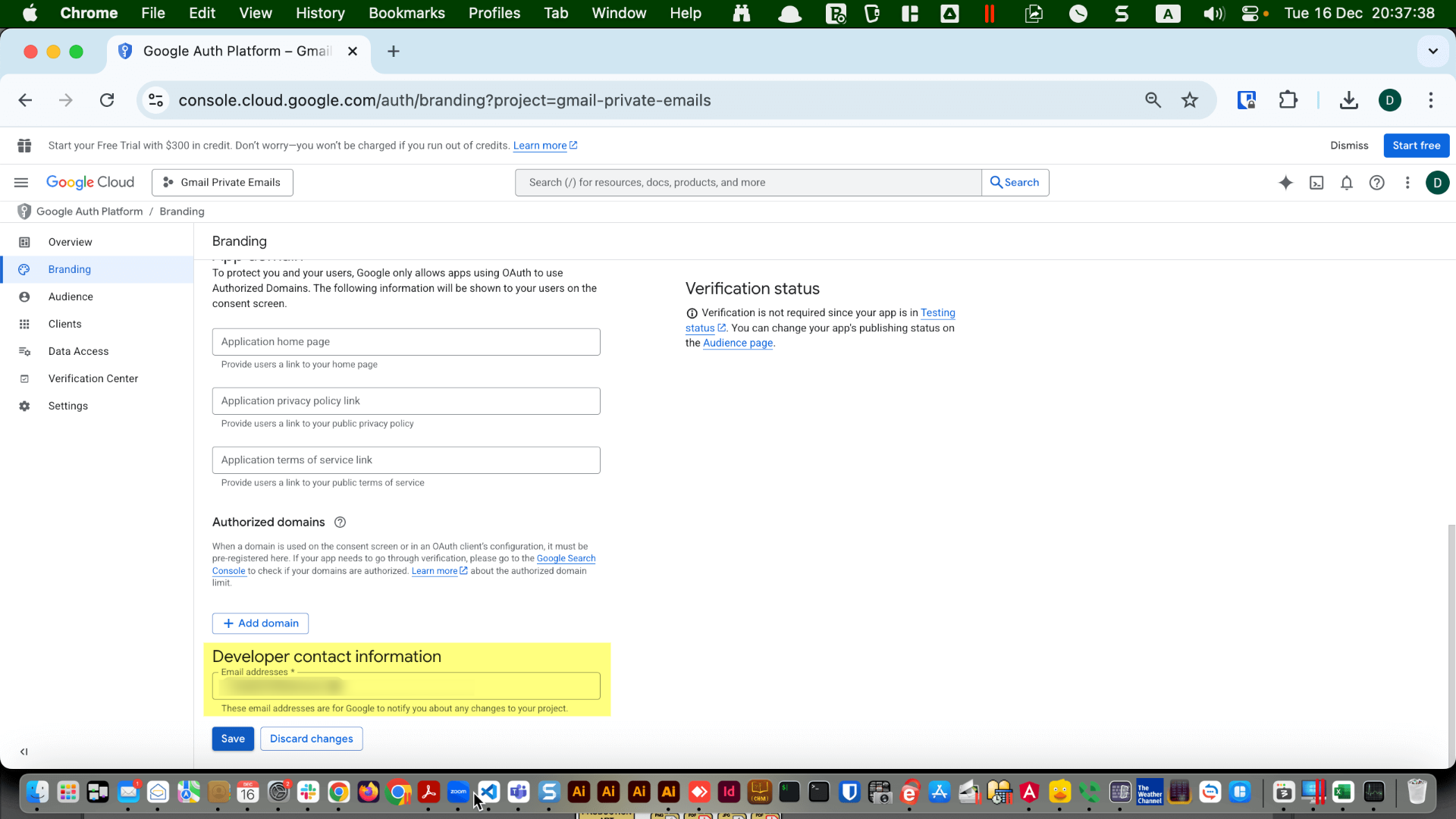Open the volume control in menu bar
Viewport: 1456px width, 819px height.
pyautogui.click(x=1213, y=13)
